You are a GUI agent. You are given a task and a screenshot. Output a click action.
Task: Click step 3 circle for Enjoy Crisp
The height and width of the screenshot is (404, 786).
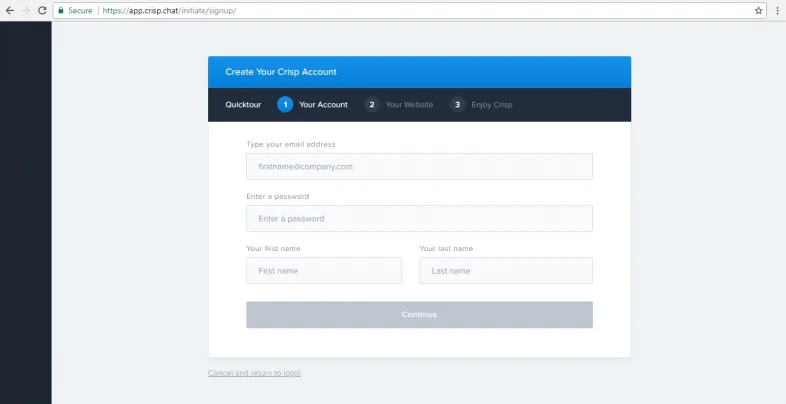pos(457,104)
